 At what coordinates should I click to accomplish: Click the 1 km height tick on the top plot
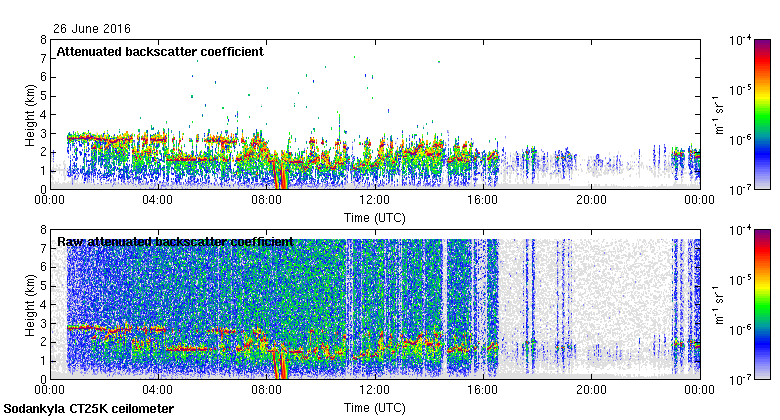(43, 171)
